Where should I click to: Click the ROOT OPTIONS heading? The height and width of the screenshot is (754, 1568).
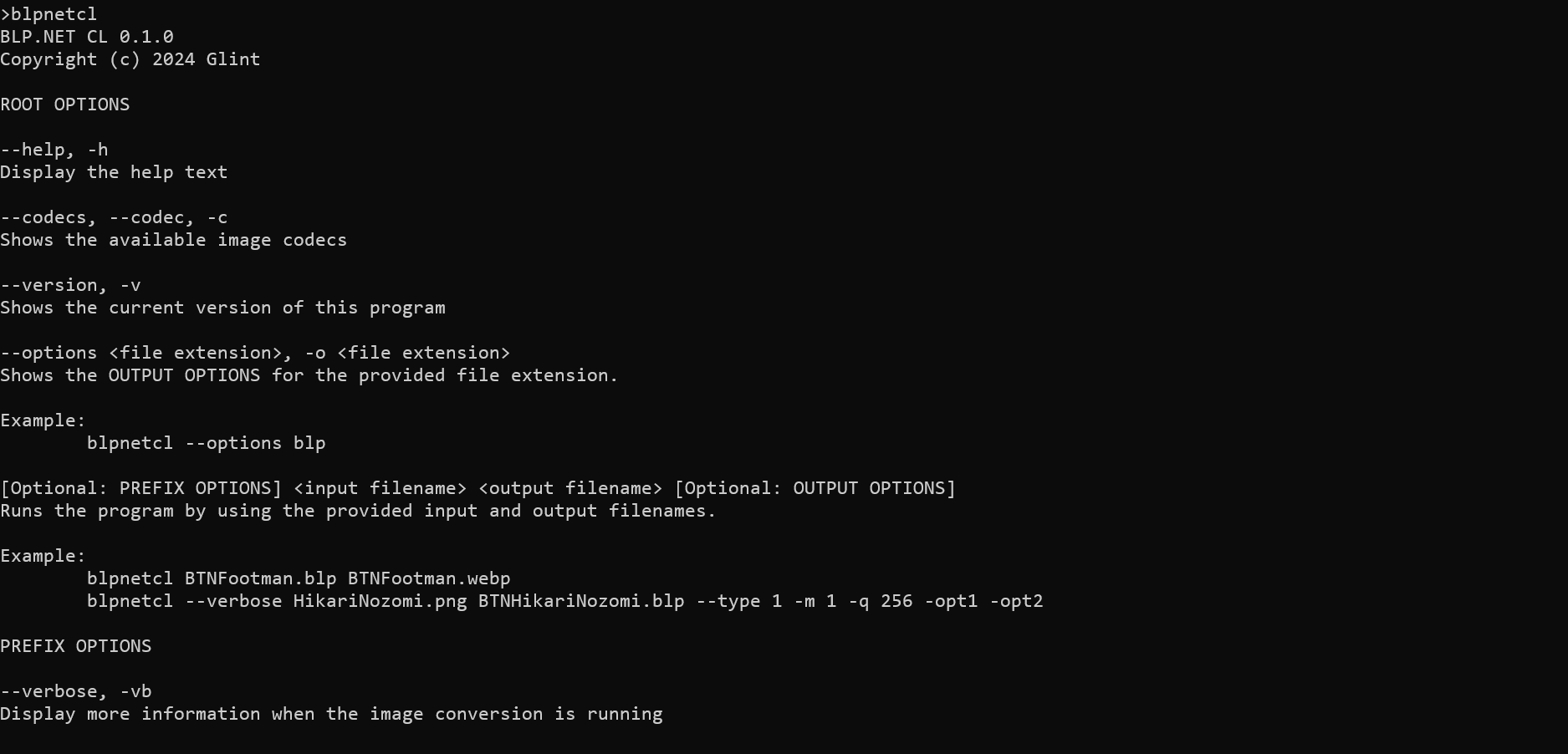click(65, 104)
